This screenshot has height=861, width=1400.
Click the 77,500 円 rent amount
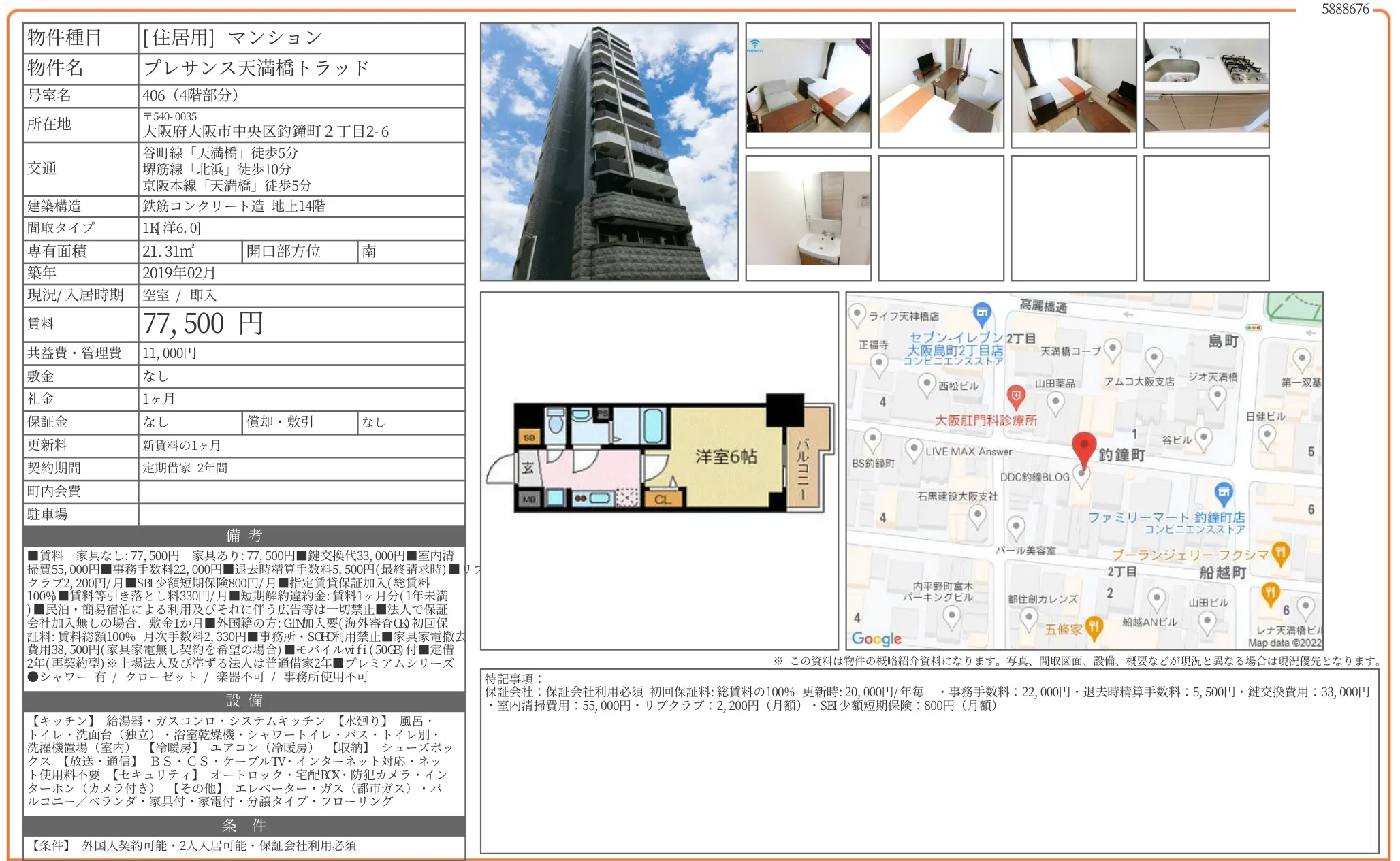click(203, 324)
